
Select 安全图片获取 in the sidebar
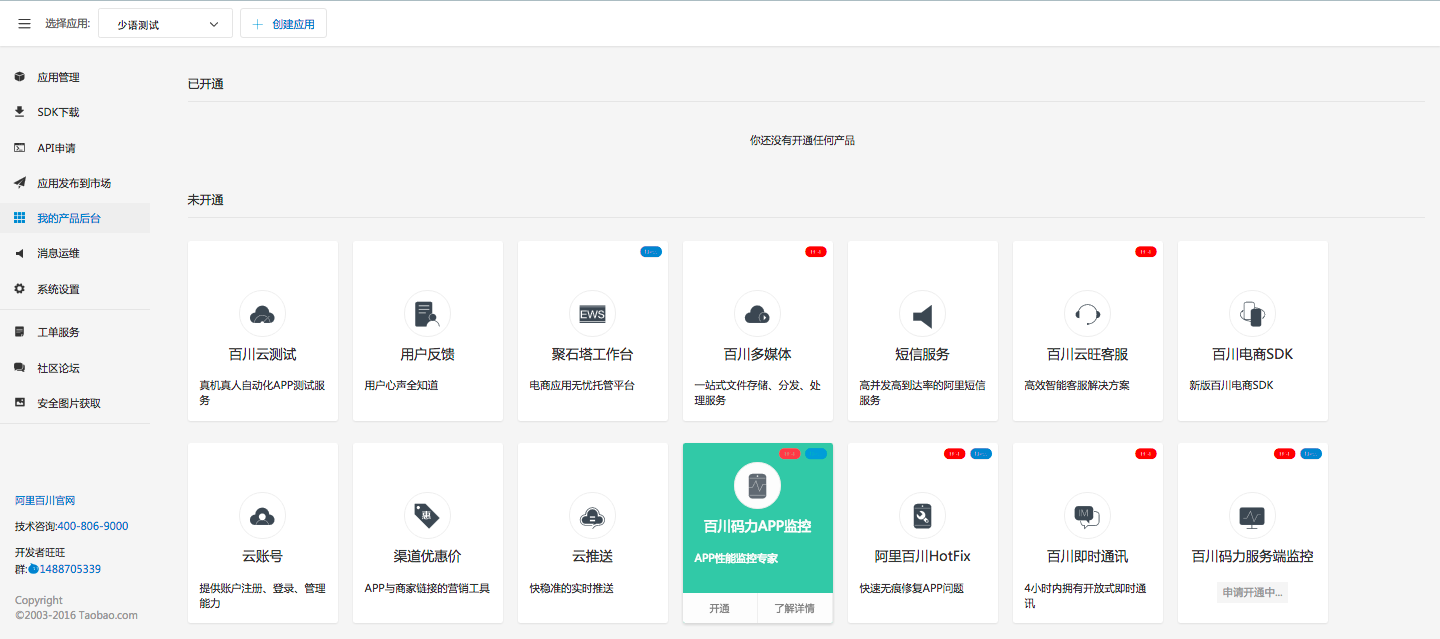click(75, 403)
